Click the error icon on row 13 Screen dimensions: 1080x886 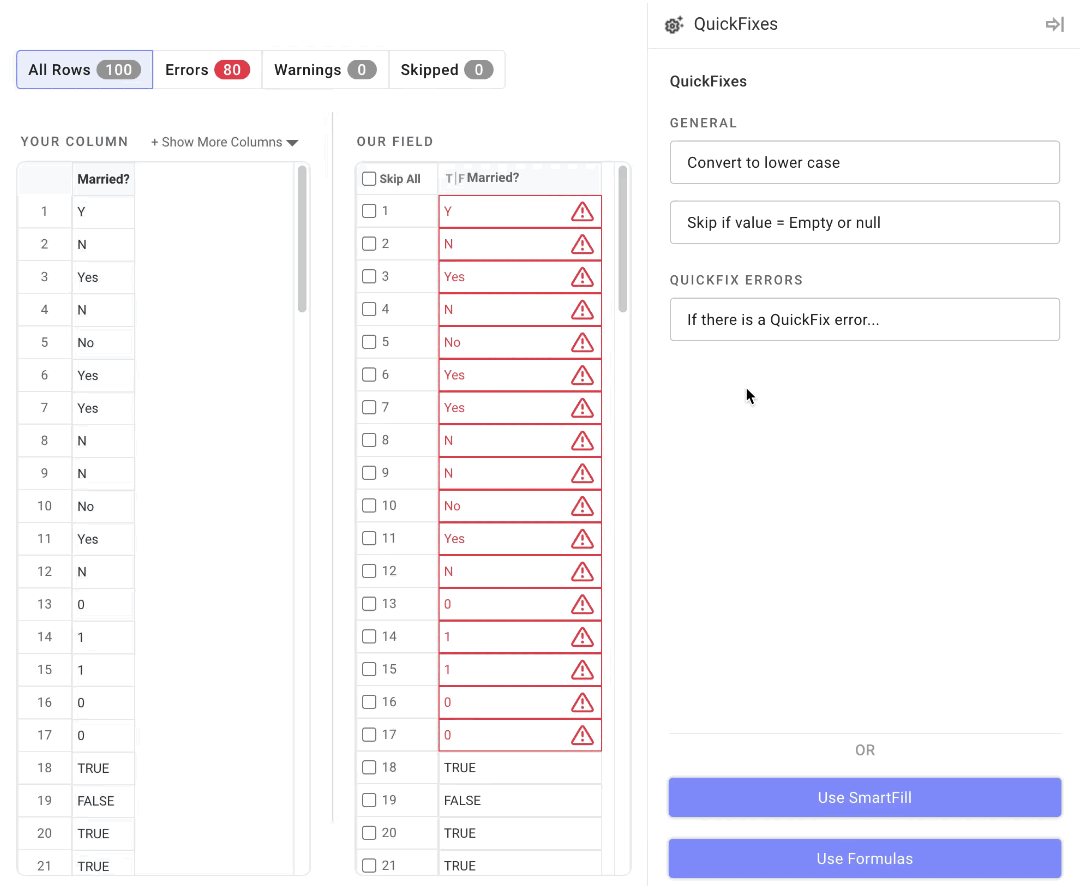(x=582, y=604)
